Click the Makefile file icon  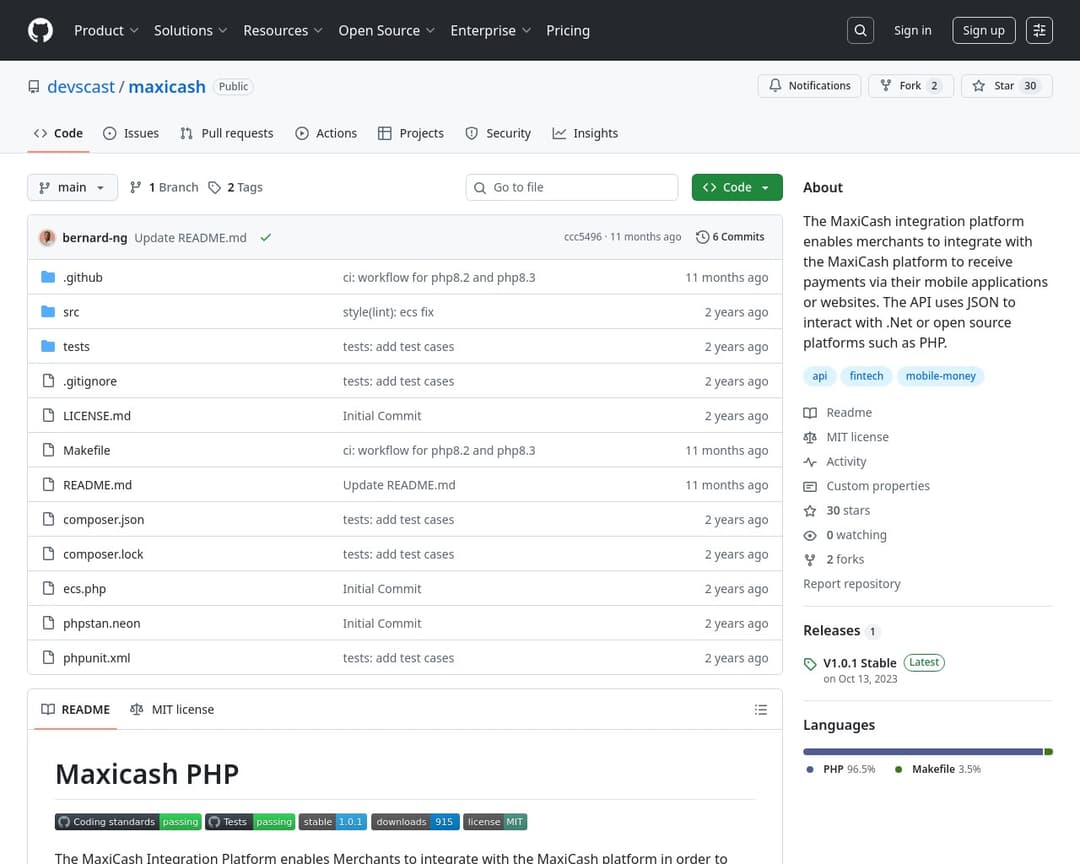tap(48, 450)
